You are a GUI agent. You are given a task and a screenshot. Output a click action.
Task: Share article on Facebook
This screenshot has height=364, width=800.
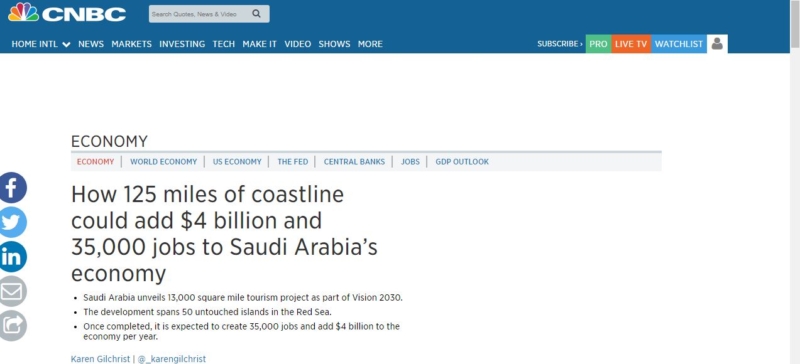(12, 188)
